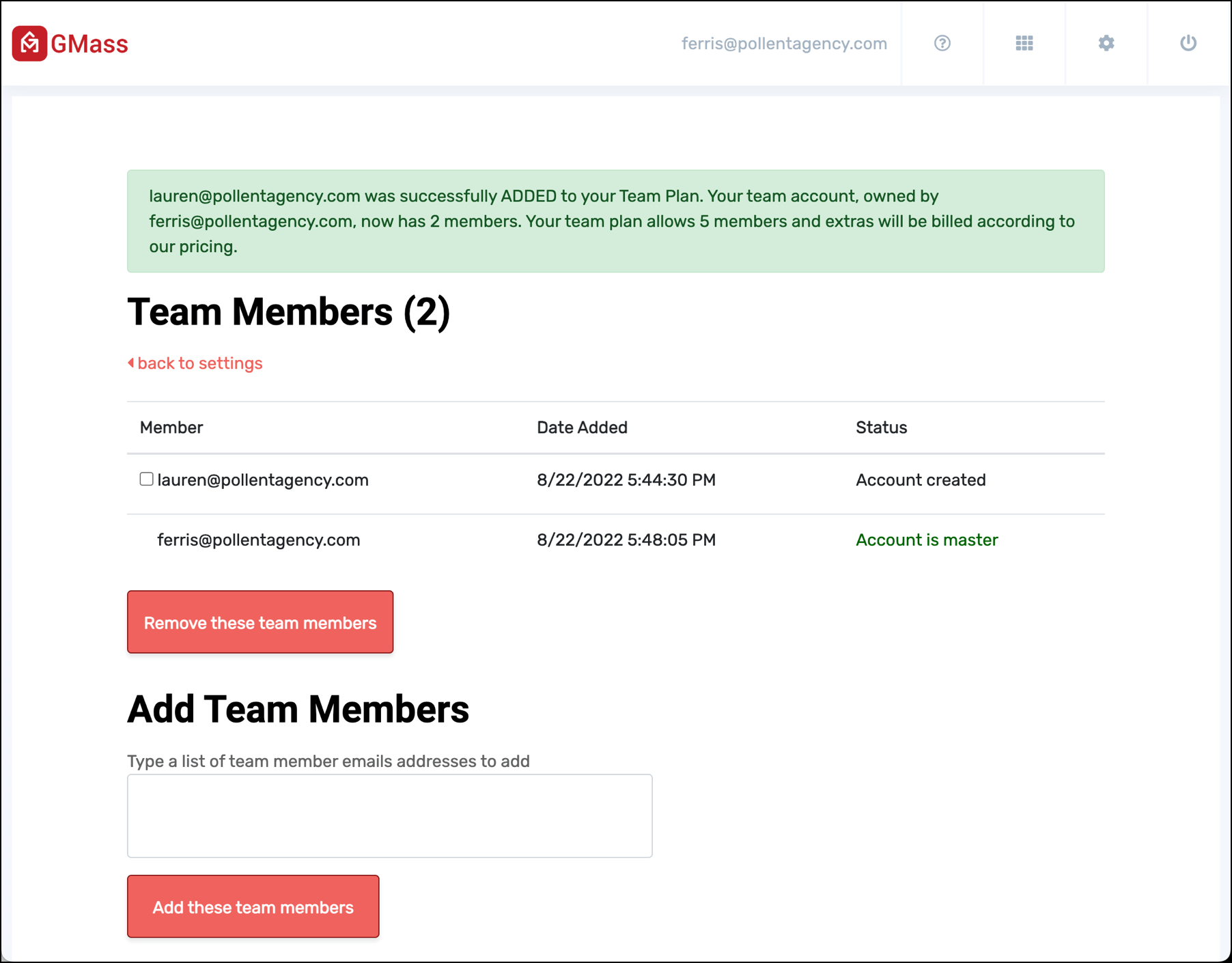Open the help question-mark icon
The image size is (1232, 963).
tap(942, 43)
